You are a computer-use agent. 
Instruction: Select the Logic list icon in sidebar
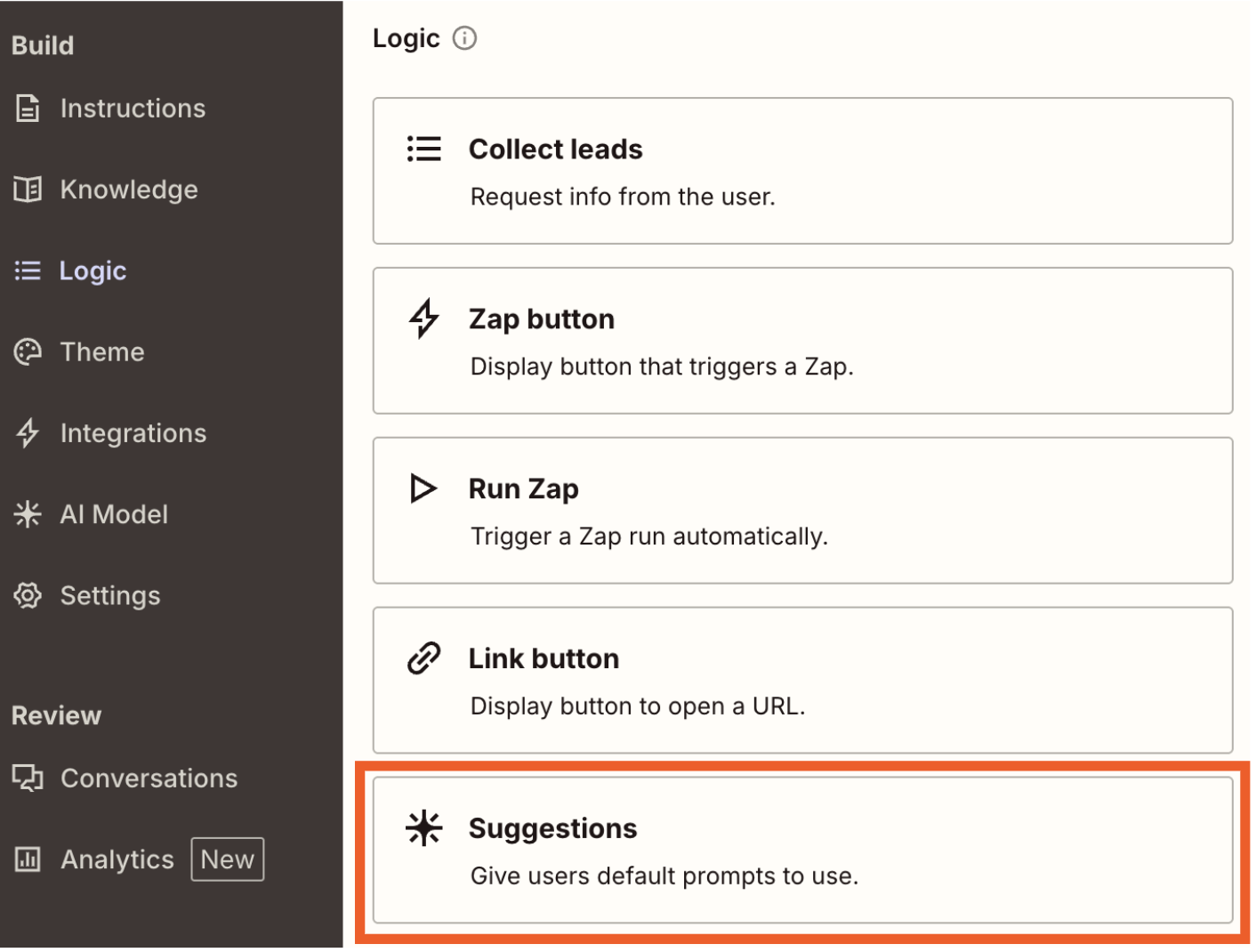coord(28,270)
